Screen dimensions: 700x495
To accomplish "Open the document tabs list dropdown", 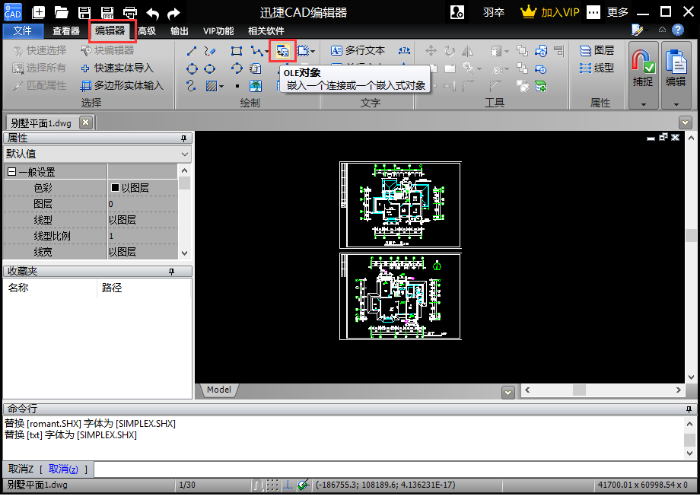I will pyautogui.click(x=685, y=122).
